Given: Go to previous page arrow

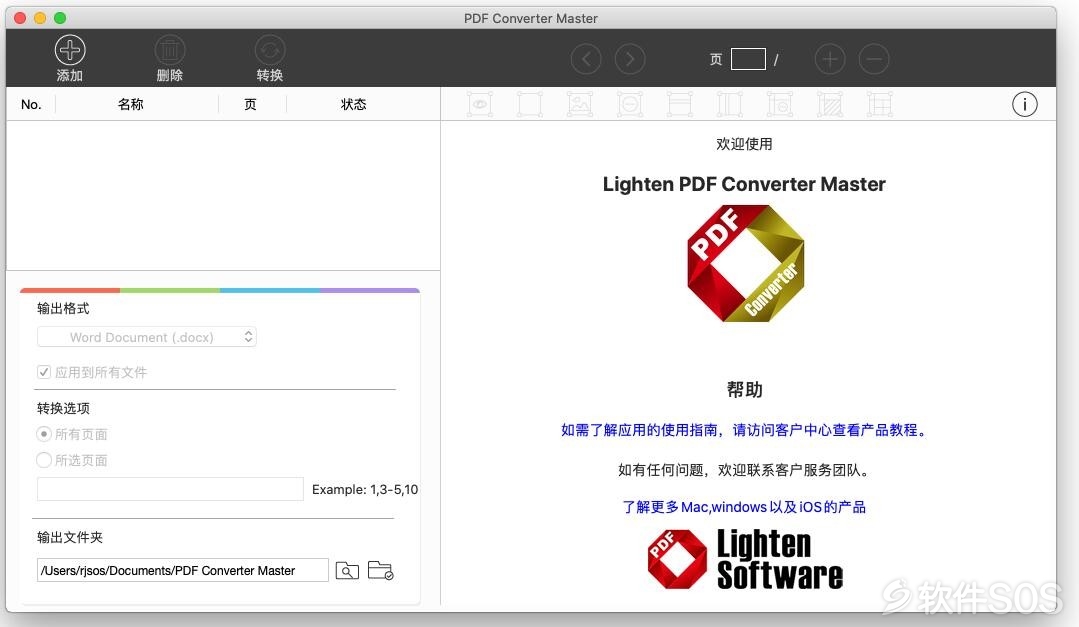Looking at the screenshot, I should 586,59.
